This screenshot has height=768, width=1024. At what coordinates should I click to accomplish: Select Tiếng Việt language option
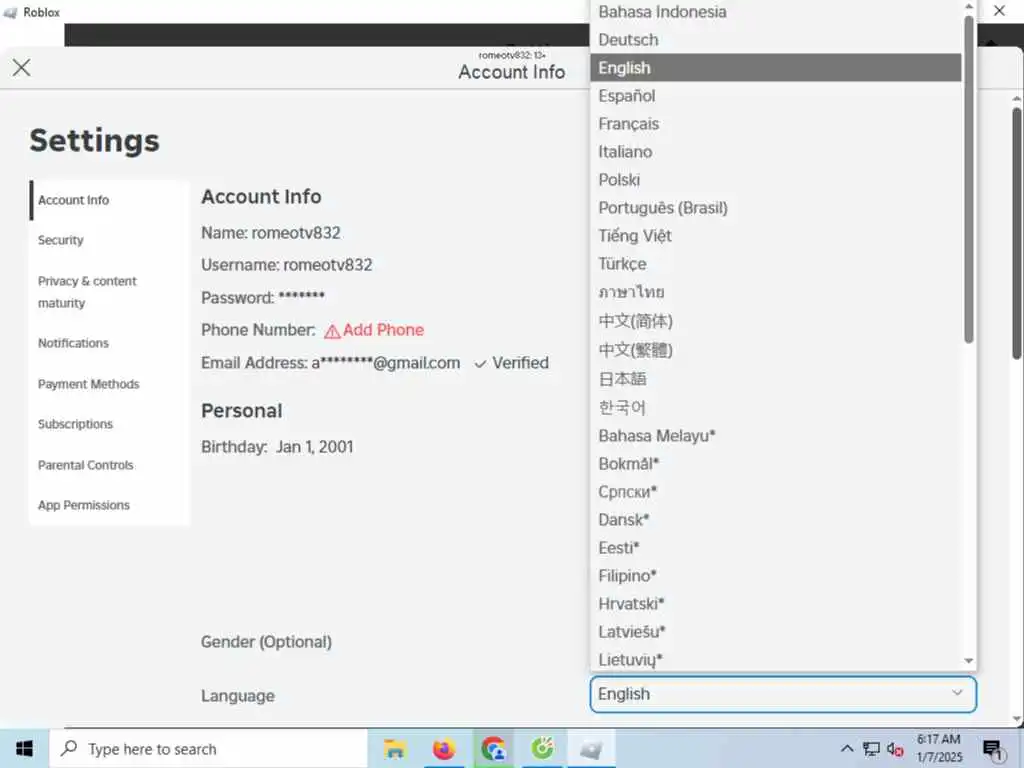775,236
